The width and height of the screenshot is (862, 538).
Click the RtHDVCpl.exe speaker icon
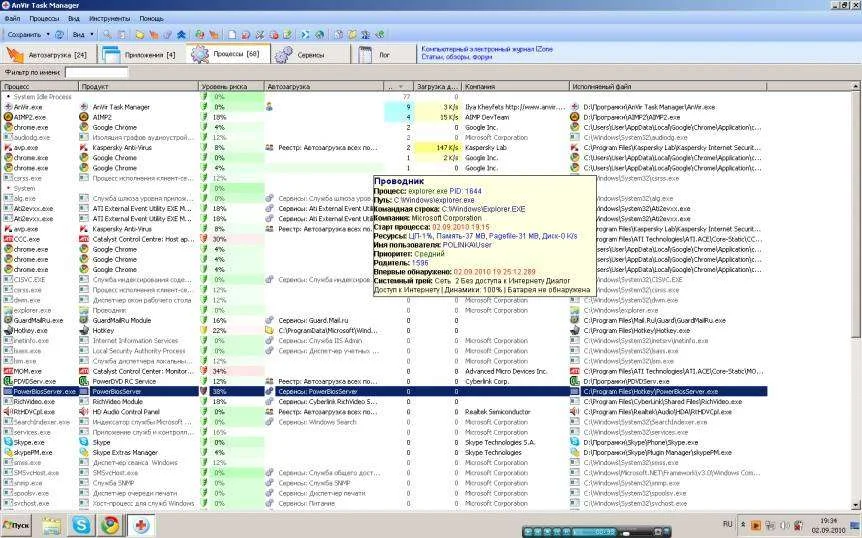click(8, 412)
